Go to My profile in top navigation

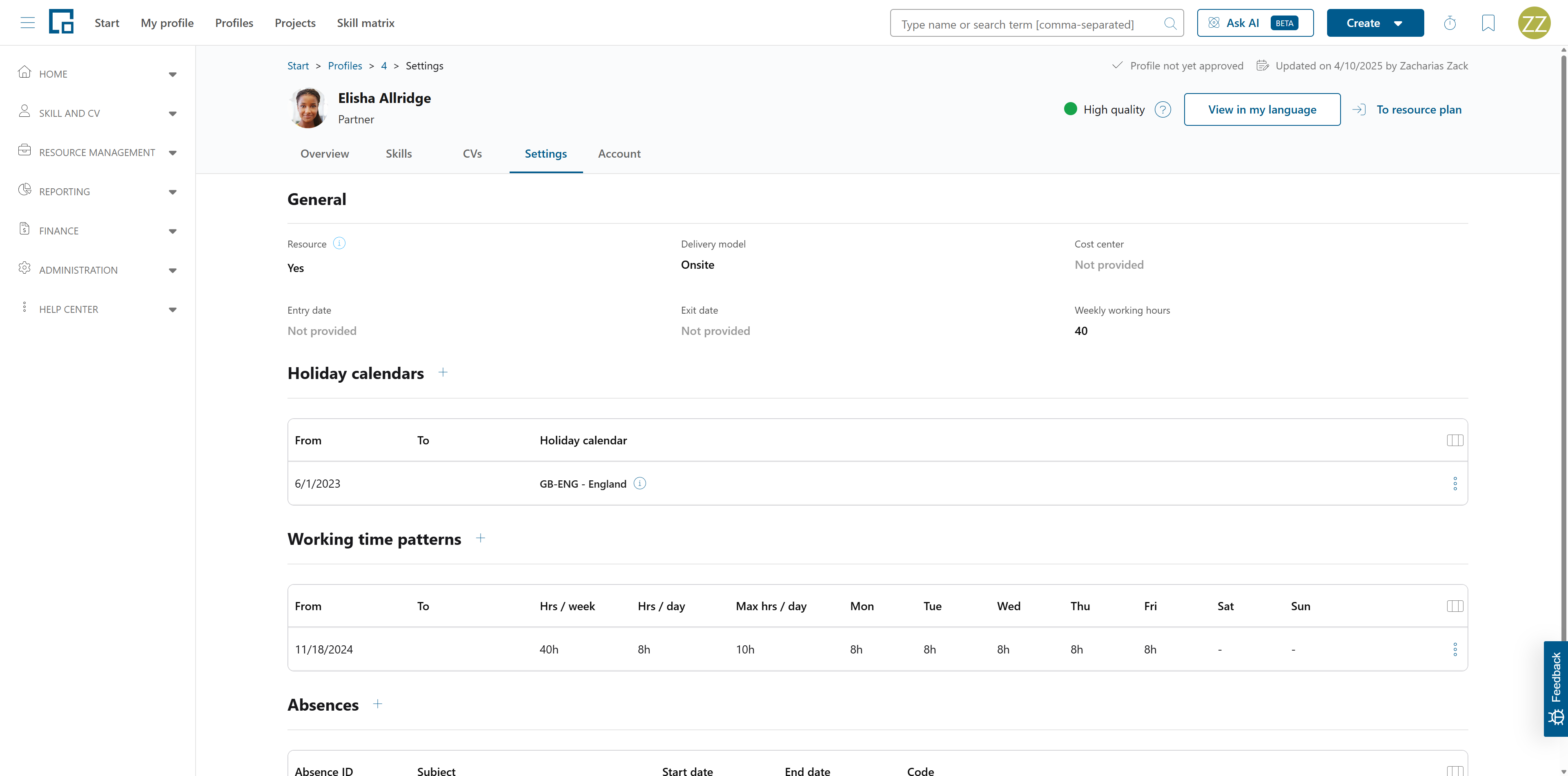coord(167,23)
